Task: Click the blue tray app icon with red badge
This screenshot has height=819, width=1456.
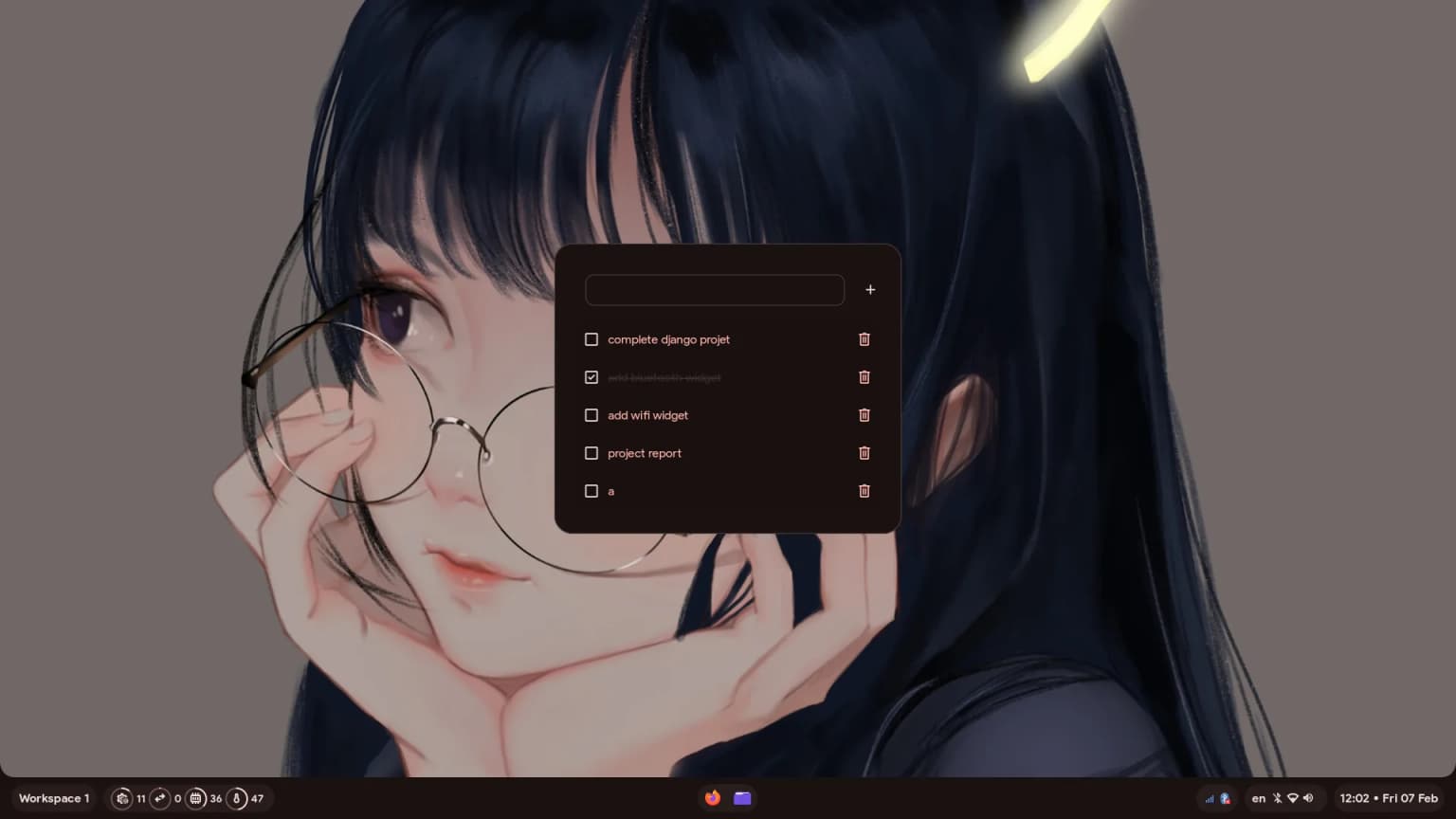Action: (x=1225, y=798)
